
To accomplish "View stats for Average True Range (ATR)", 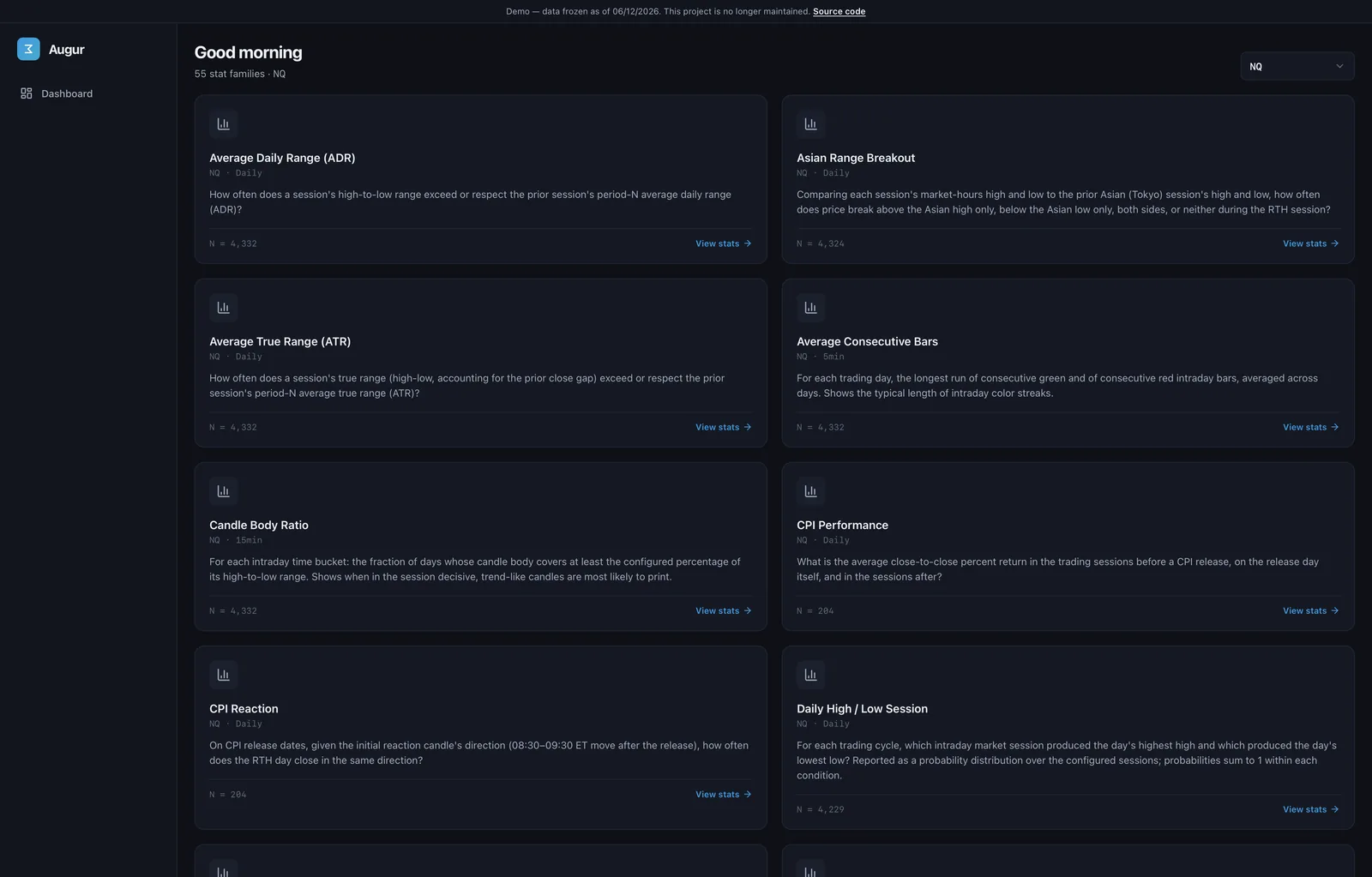I will (x=723, y=427).
